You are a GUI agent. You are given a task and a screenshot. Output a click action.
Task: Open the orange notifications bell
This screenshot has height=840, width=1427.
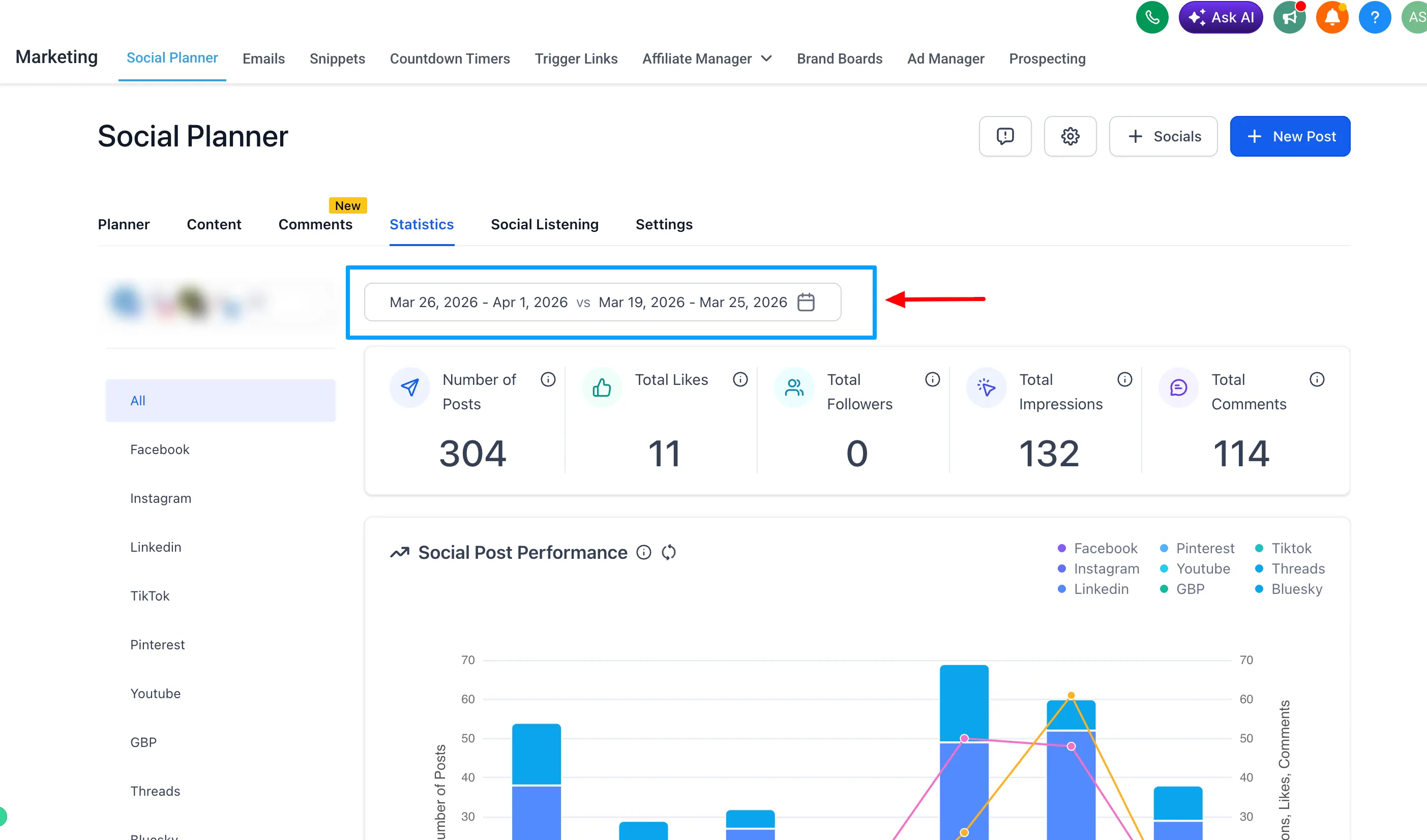[x=1331, y=18]
